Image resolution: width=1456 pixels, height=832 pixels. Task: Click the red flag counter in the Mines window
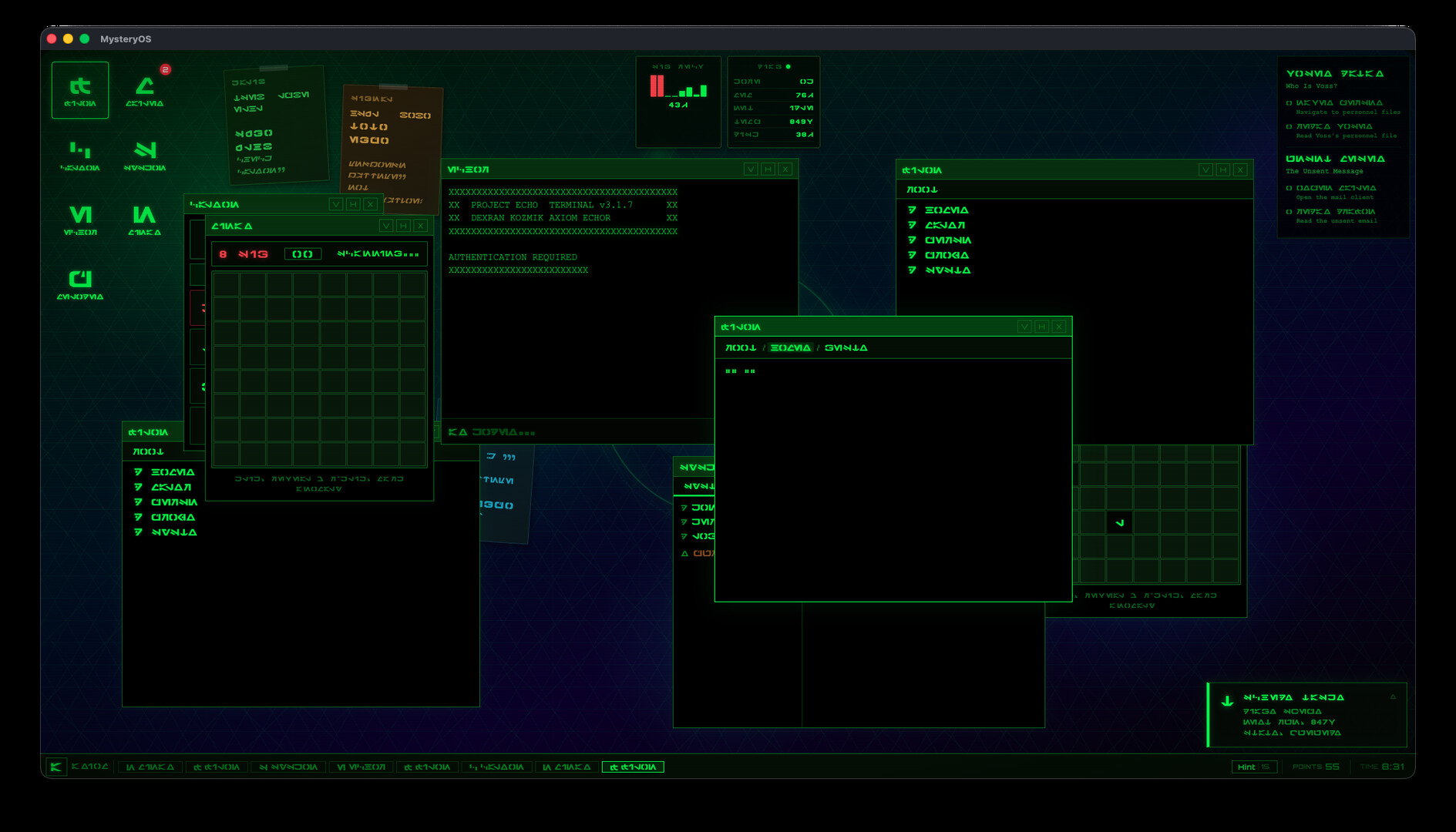243,253
